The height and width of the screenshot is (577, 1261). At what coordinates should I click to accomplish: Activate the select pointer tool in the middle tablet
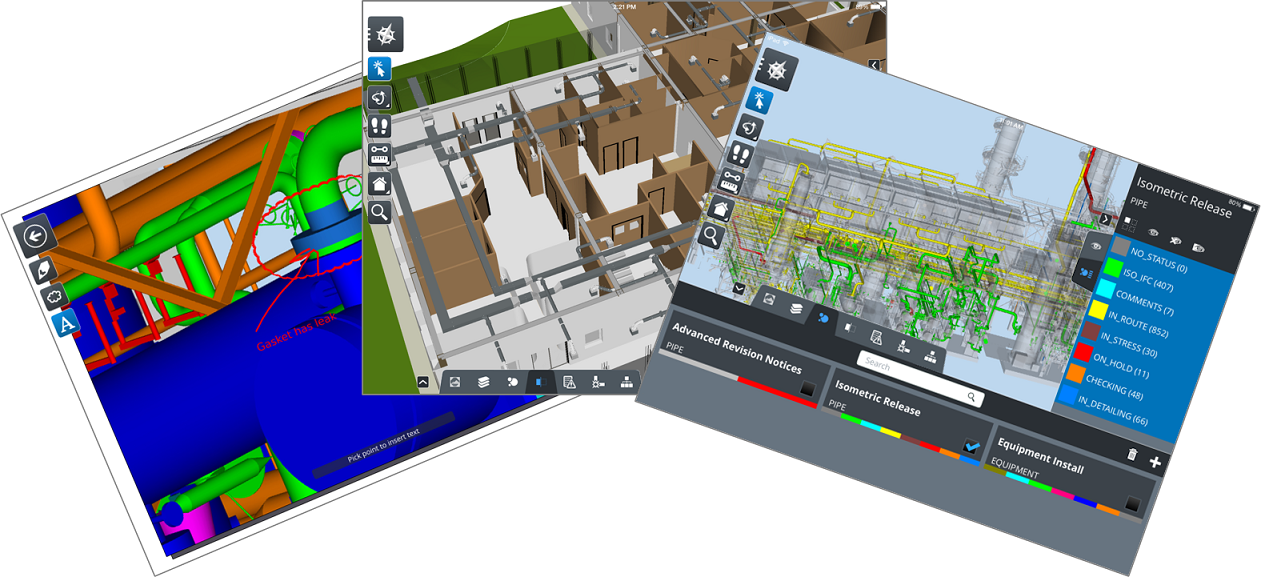coord(380,69)
